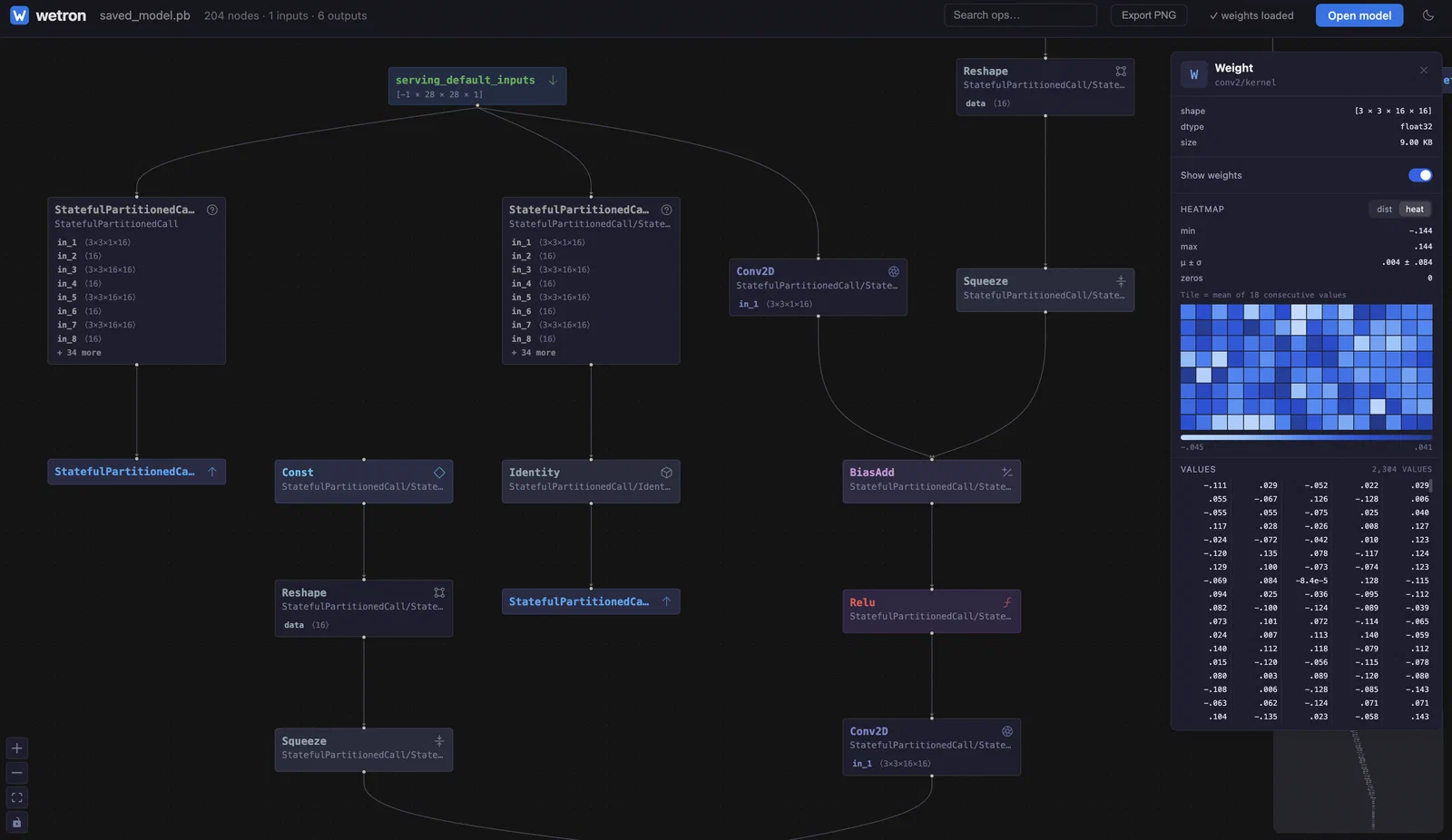Screen dimensions: 1452x840
Task: Expand '+ 34 more' in left StatefulPartitionedCall
Action: [79, 353]
